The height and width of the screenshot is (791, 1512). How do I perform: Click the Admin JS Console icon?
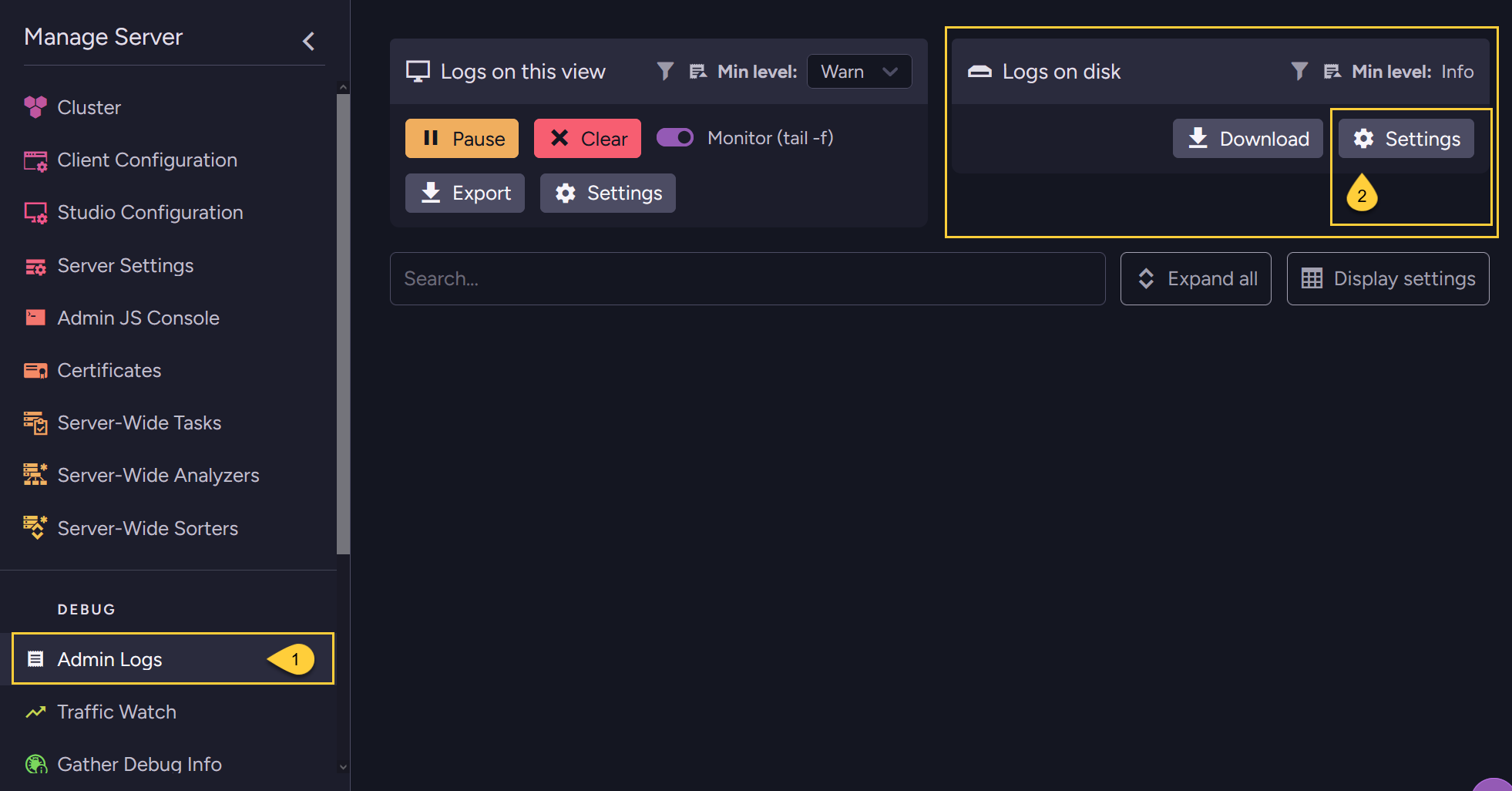click(x=35, y=318)
